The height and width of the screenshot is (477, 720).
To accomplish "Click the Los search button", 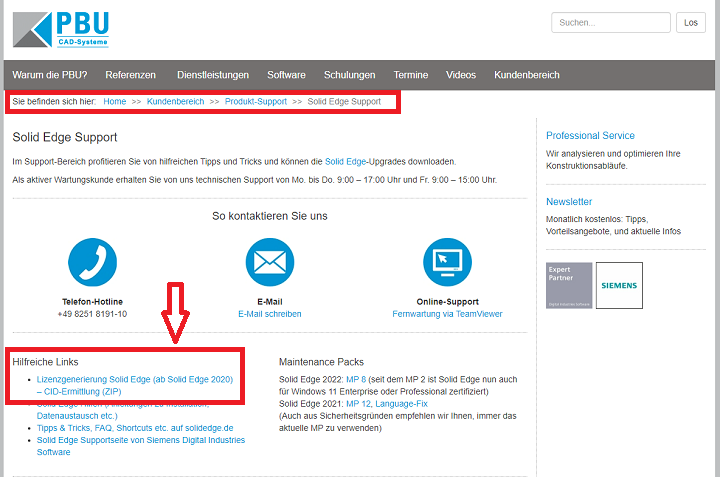I will 691,22.
